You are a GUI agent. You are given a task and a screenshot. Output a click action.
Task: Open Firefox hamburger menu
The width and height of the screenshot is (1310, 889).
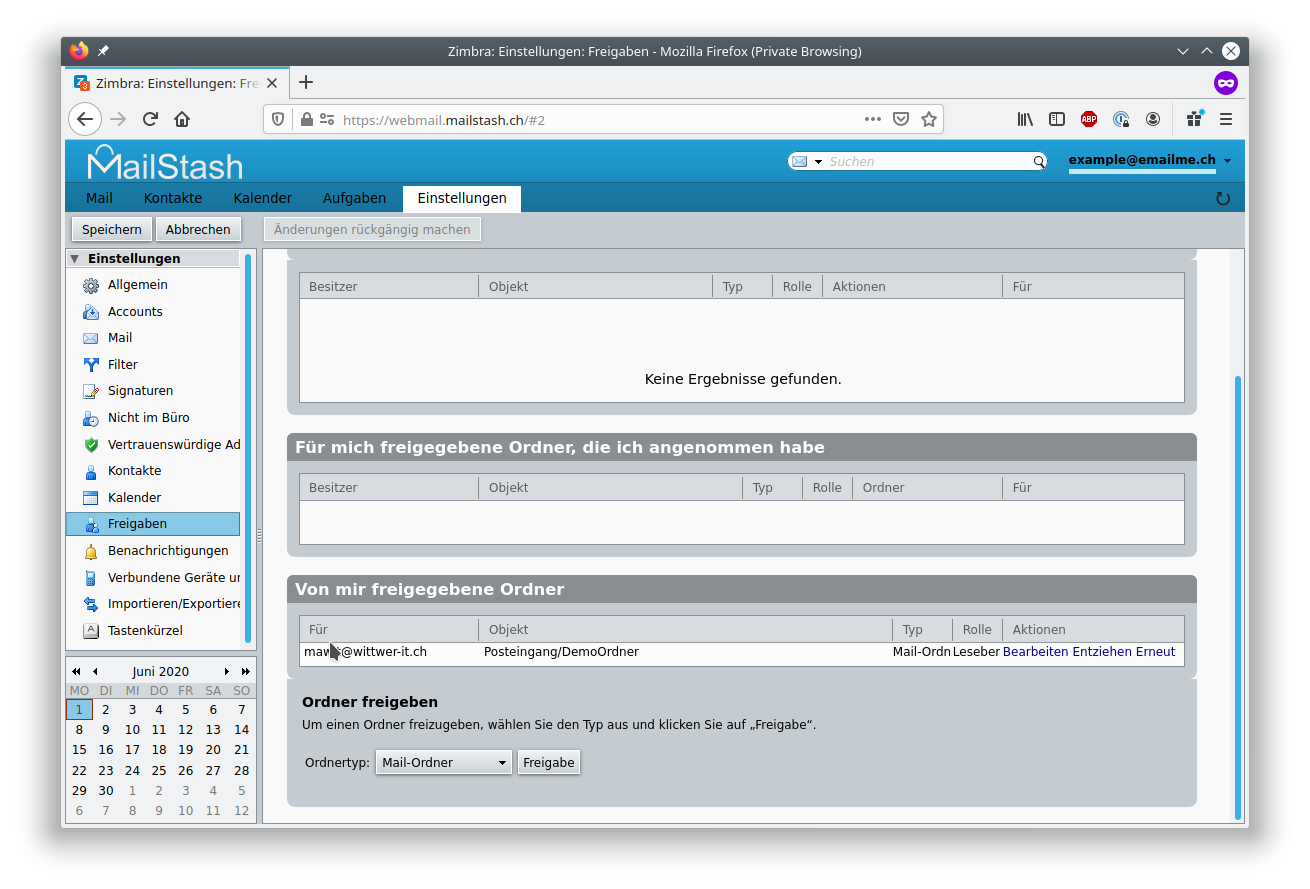click(x=1225, y=119)
